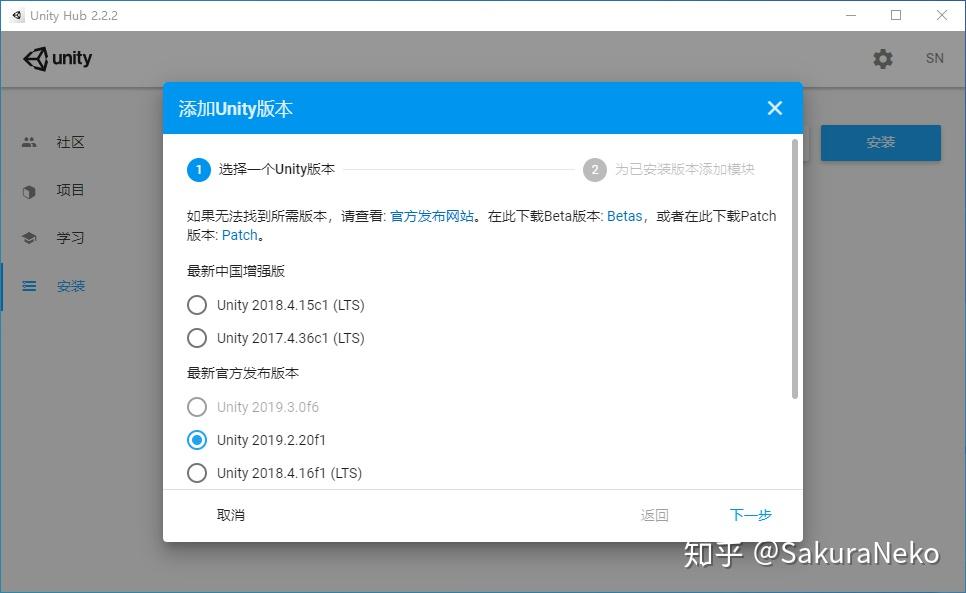Click the blue 安装 (Install) button
Image resolution: width=966 pixels, height=593 pixels.
click(x=880, y=143)
